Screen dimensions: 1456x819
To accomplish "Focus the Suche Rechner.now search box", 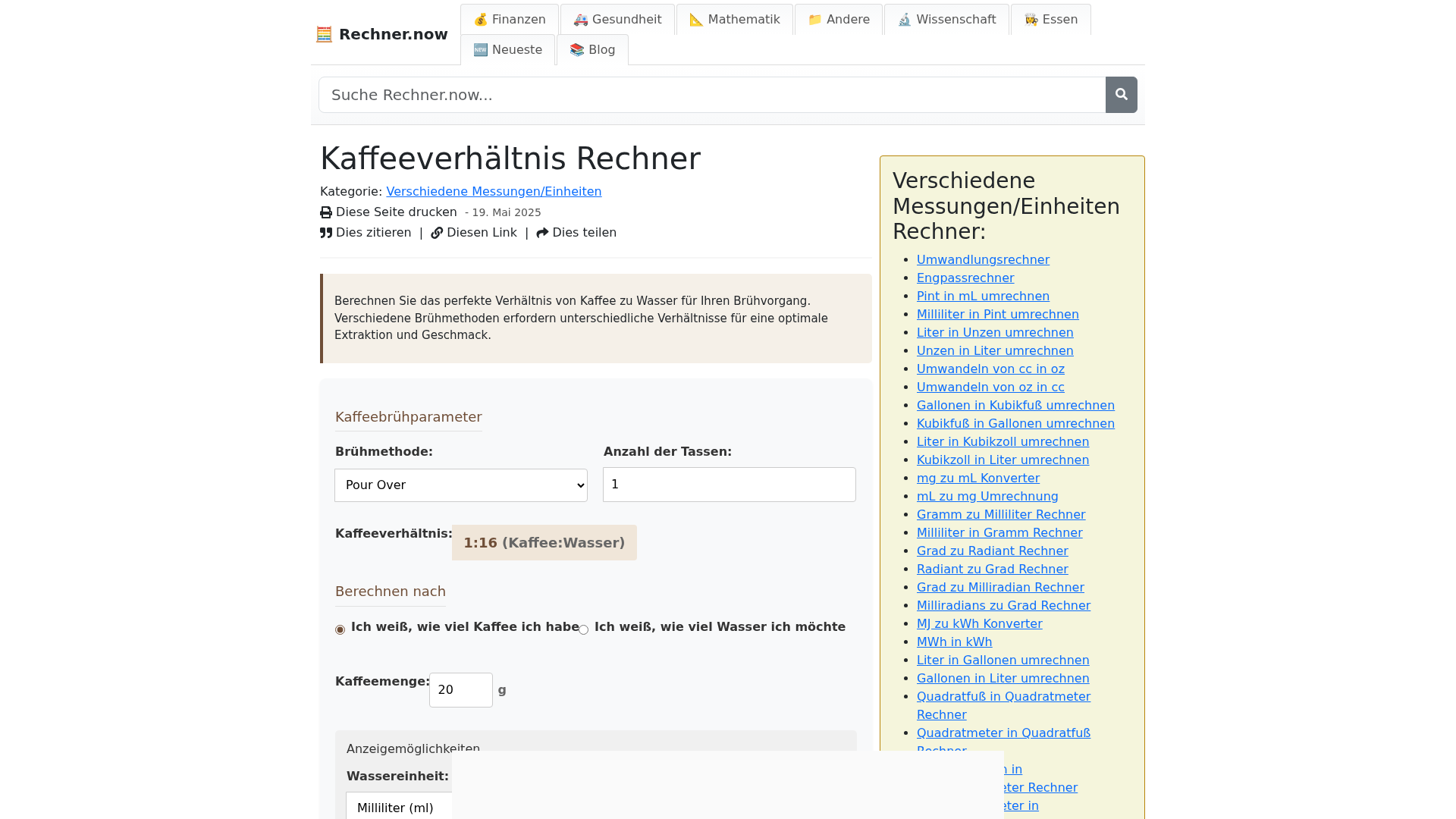I will click(x=711, y=95).
